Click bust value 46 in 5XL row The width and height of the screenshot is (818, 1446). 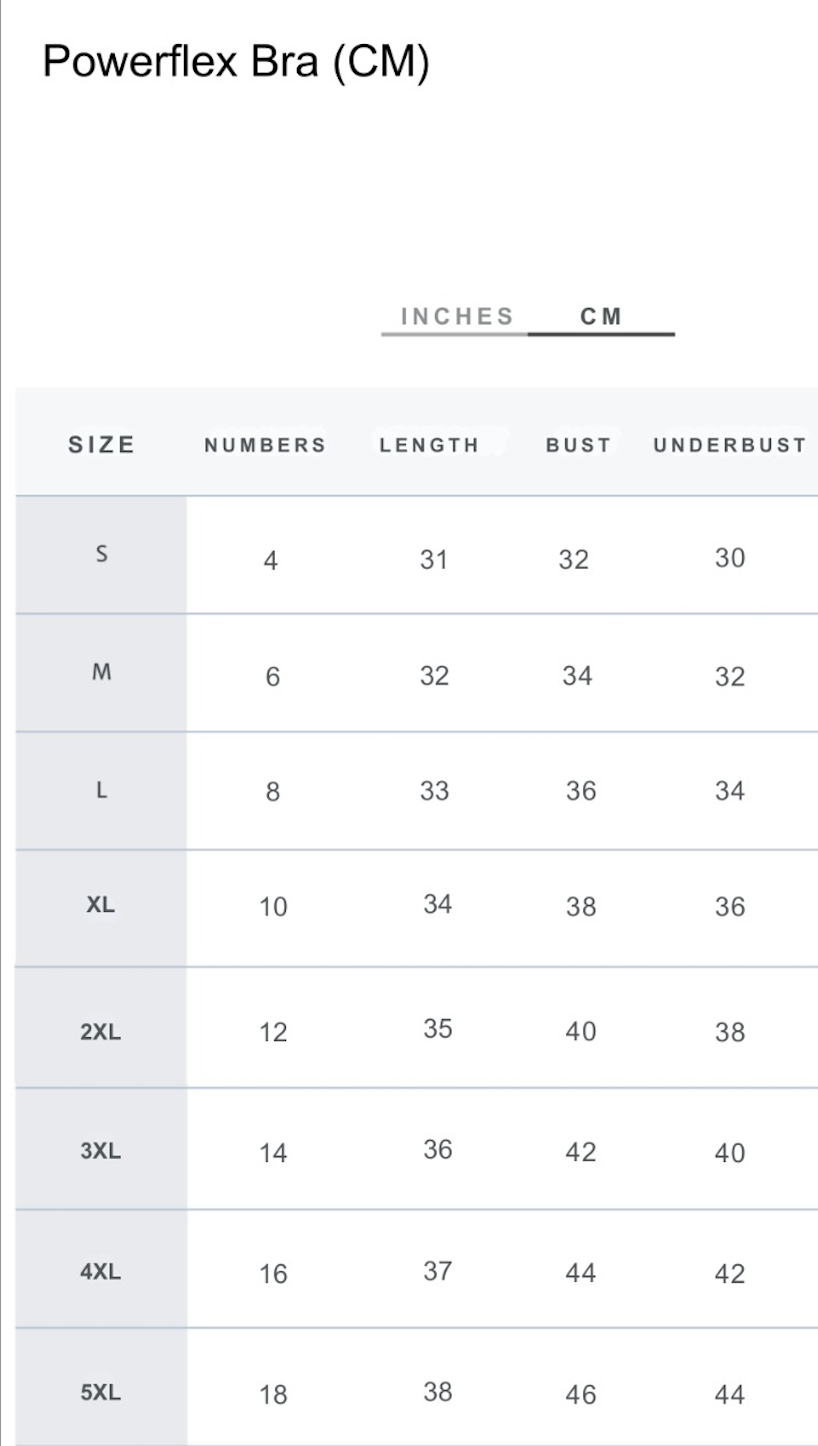point(580,1394)
